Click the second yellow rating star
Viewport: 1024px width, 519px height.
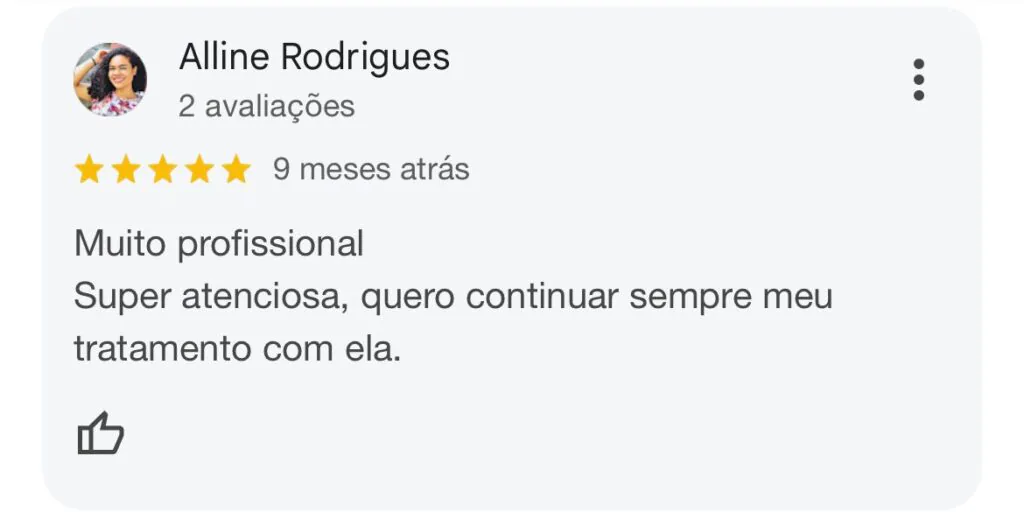(125, 169)
